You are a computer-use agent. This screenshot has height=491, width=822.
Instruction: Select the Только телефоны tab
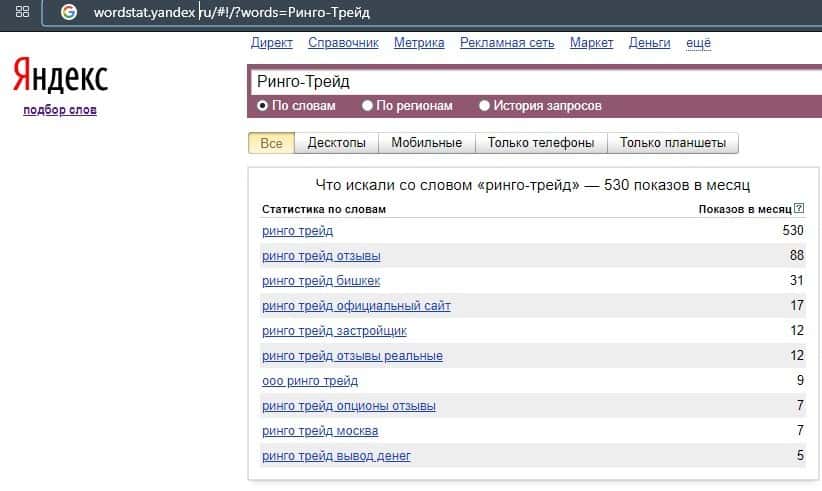pos(540,143)
